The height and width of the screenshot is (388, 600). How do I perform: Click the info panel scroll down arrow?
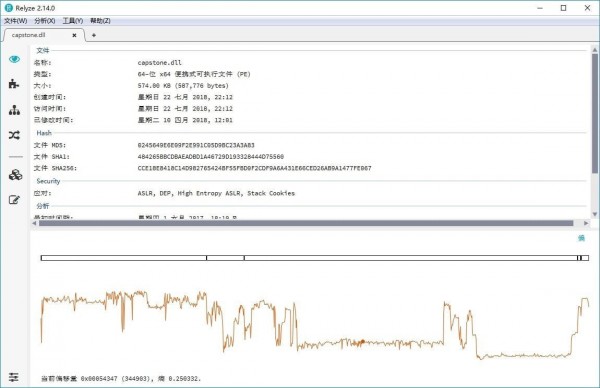[x=595, y=214]
